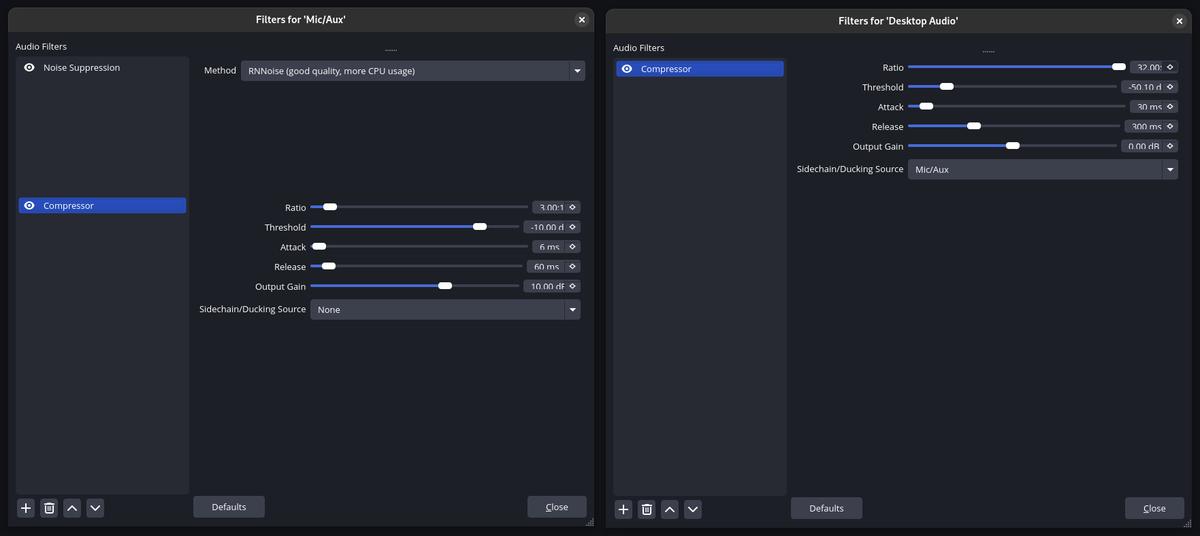Viewport: 1200px width, 536px height.
Task: Move filter down in Desktop Audio window
Action: [x=693, y=509]
